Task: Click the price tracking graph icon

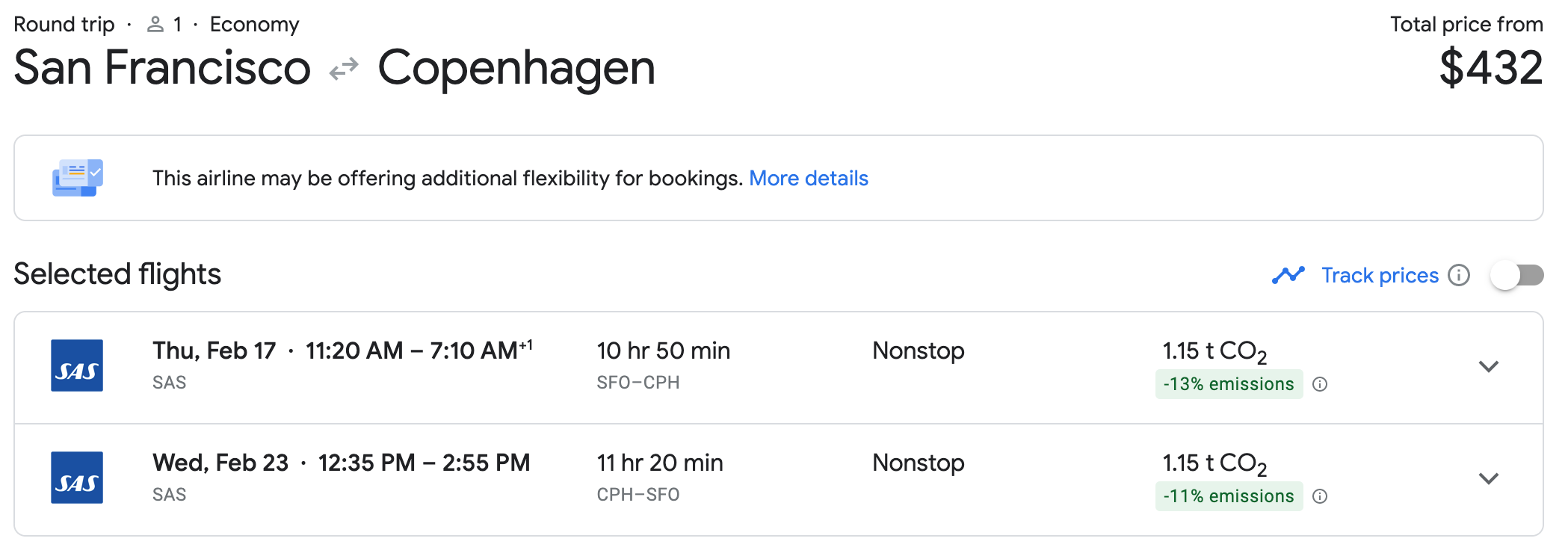Action: tap(1288, 276)
